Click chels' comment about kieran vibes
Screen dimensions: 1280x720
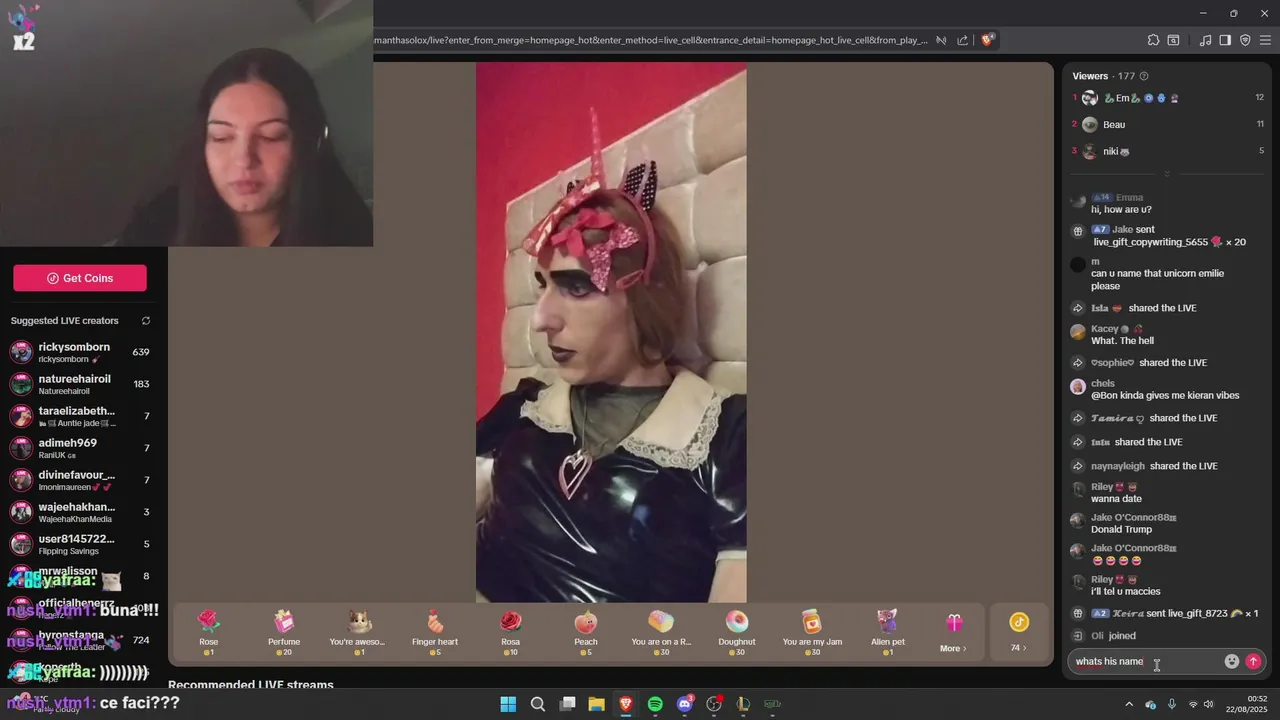point(1165,395)
